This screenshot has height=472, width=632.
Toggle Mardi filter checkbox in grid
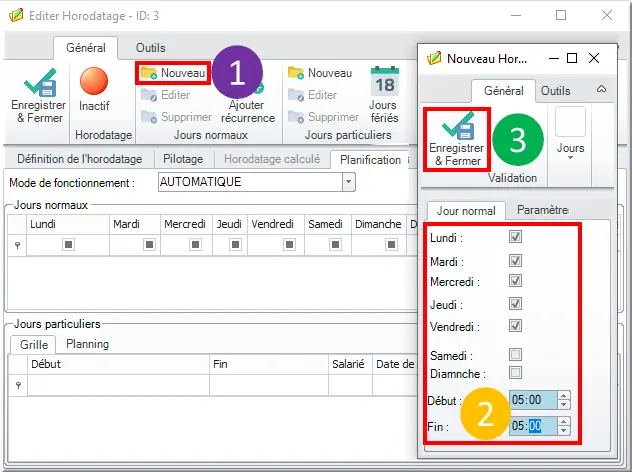(x=150, y=244)
